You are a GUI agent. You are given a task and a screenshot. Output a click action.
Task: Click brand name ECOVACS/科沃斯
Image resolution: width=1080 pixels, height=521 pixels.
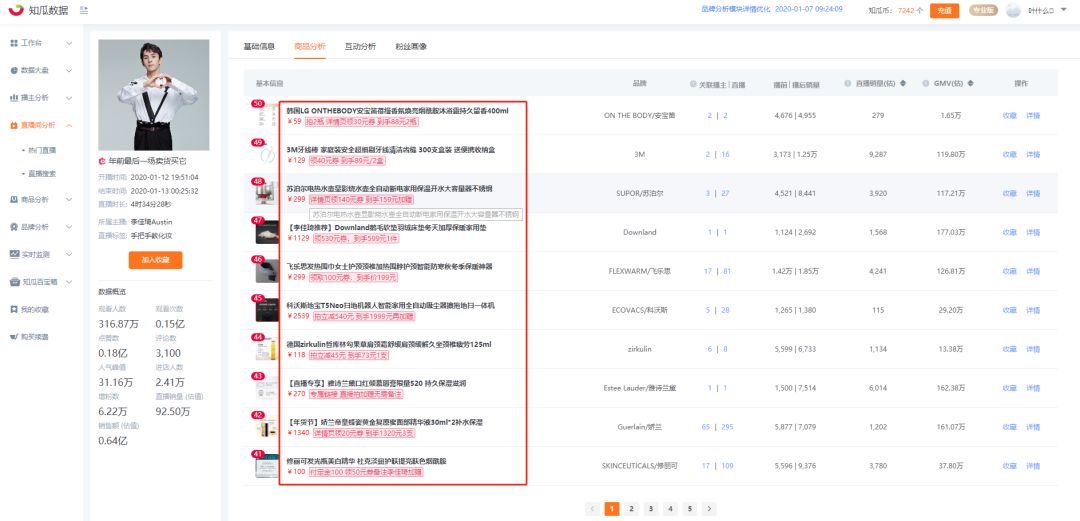point(640,310)
